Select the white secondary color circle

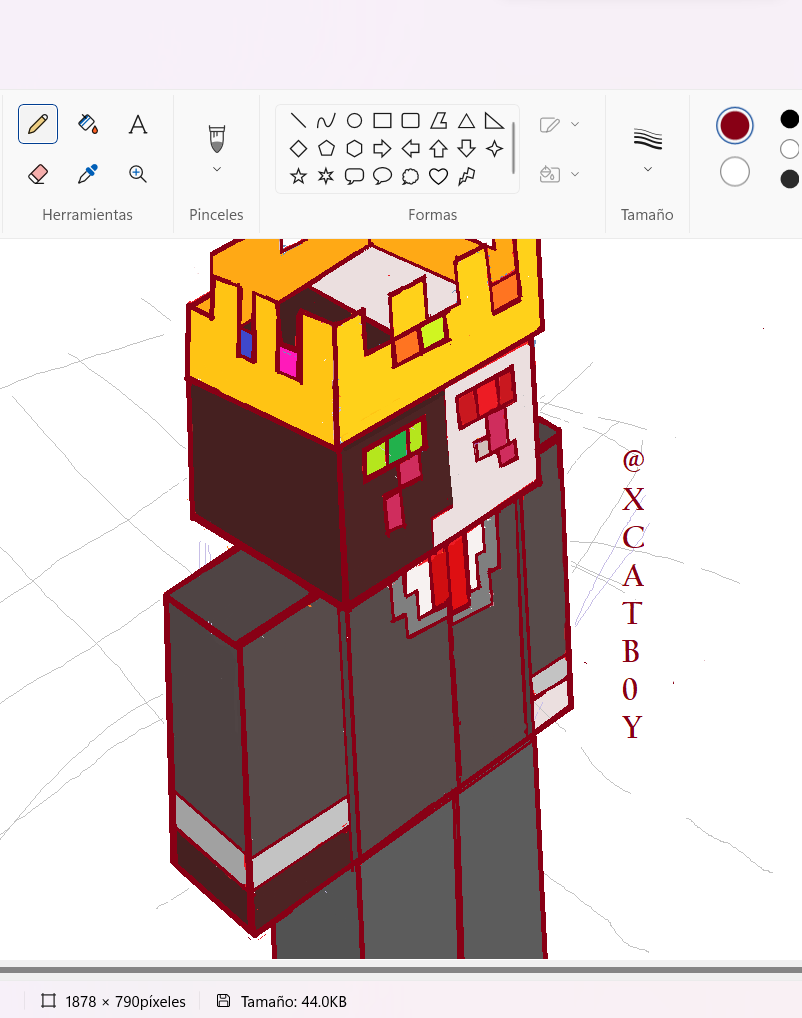734,172
